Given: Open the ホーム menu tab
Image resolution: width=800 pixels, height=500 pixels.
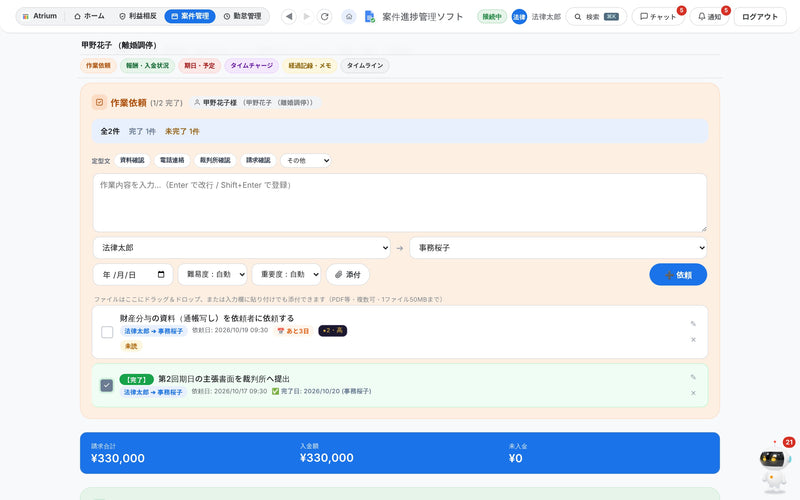Looking at the screenshot, I should click(89, 16).
